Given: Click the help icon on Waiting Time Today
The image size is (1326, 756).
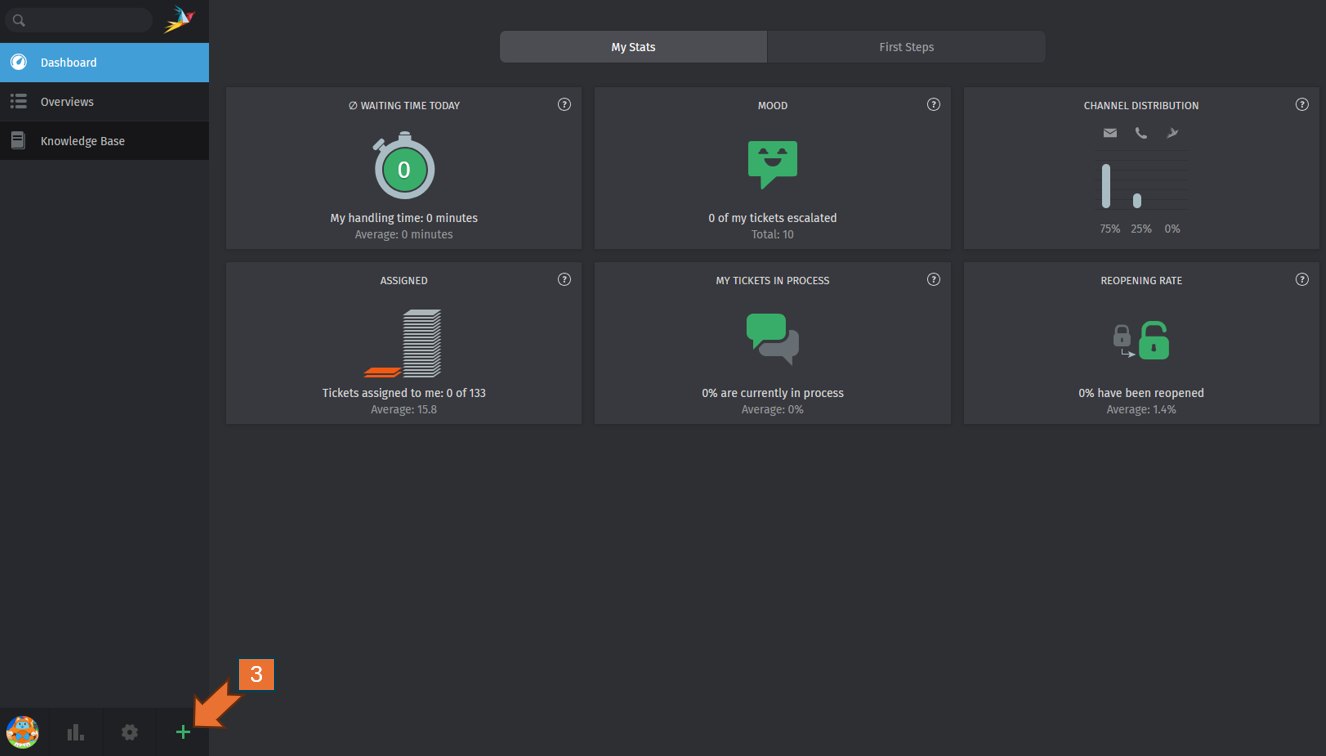Looking at the screenshot, I should click(564, 105).
